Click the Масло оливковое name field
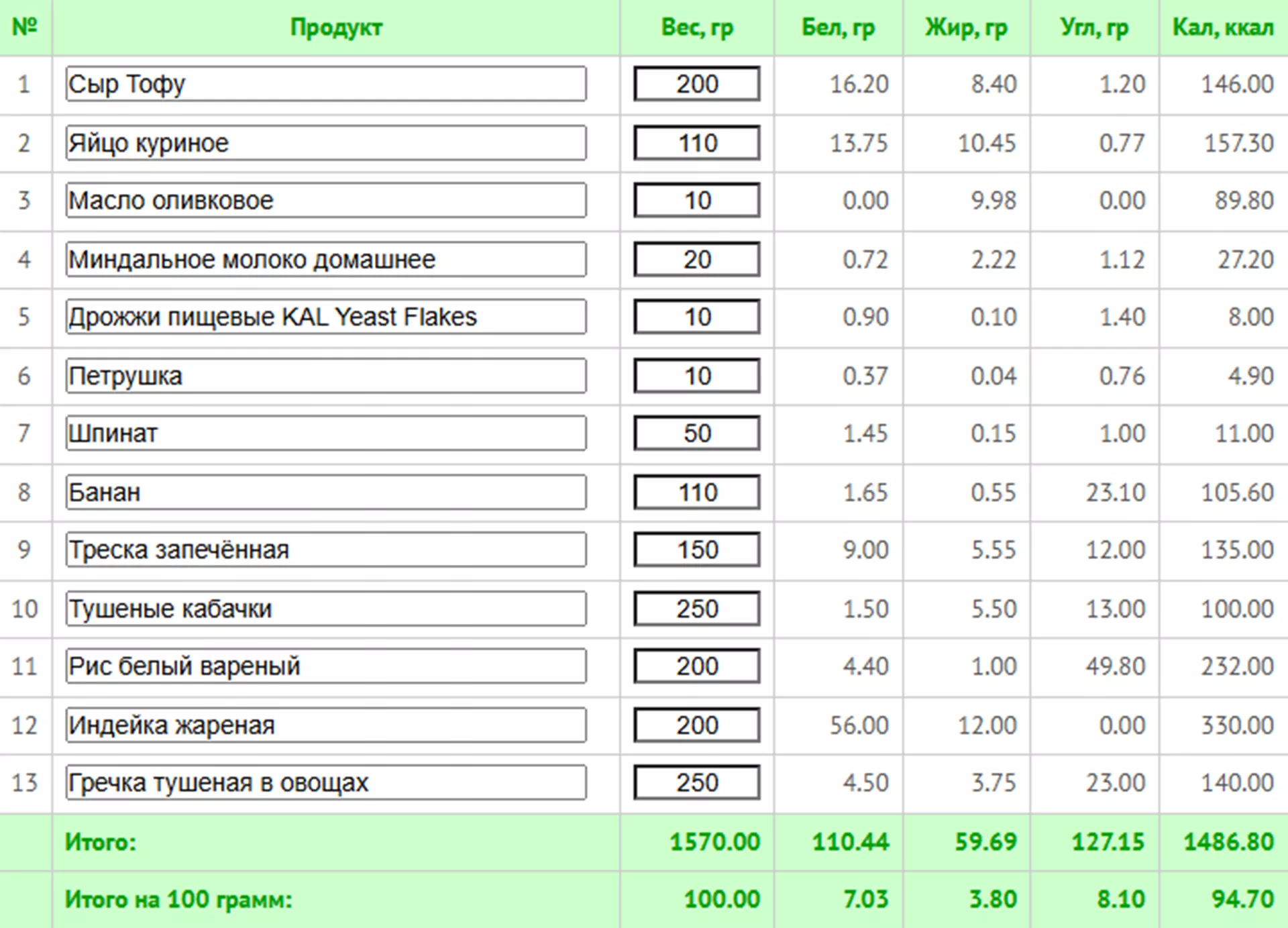 click(326, 201)
